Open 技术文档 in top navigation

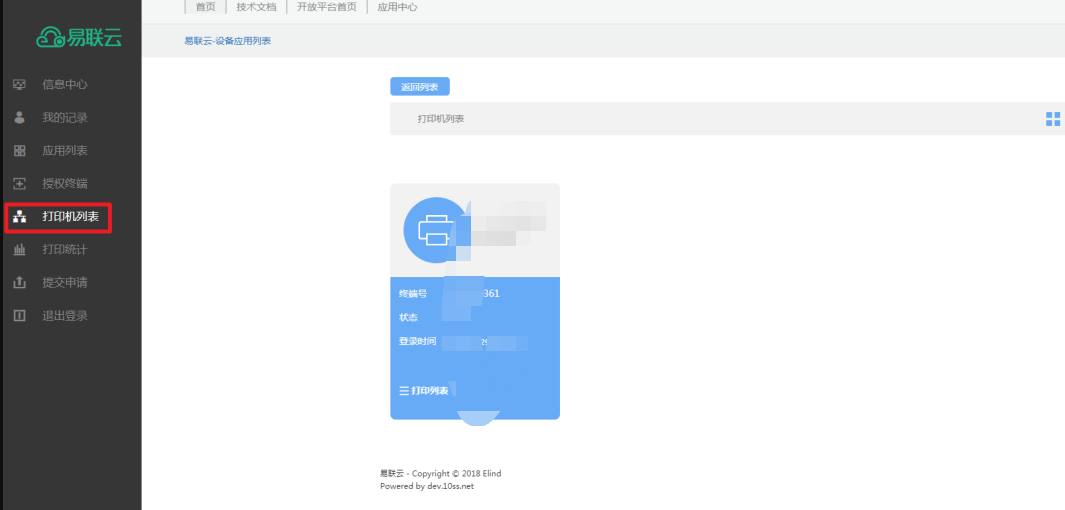[256, 7]
